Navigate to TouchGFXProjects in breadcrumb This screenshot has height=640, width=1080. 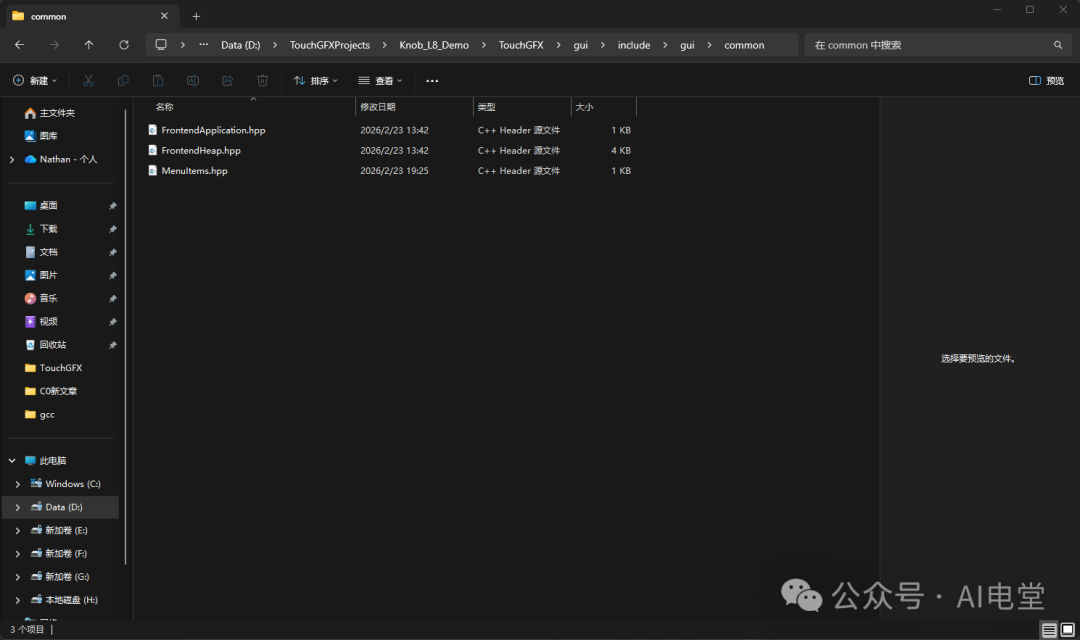click(x=329, y=45)
